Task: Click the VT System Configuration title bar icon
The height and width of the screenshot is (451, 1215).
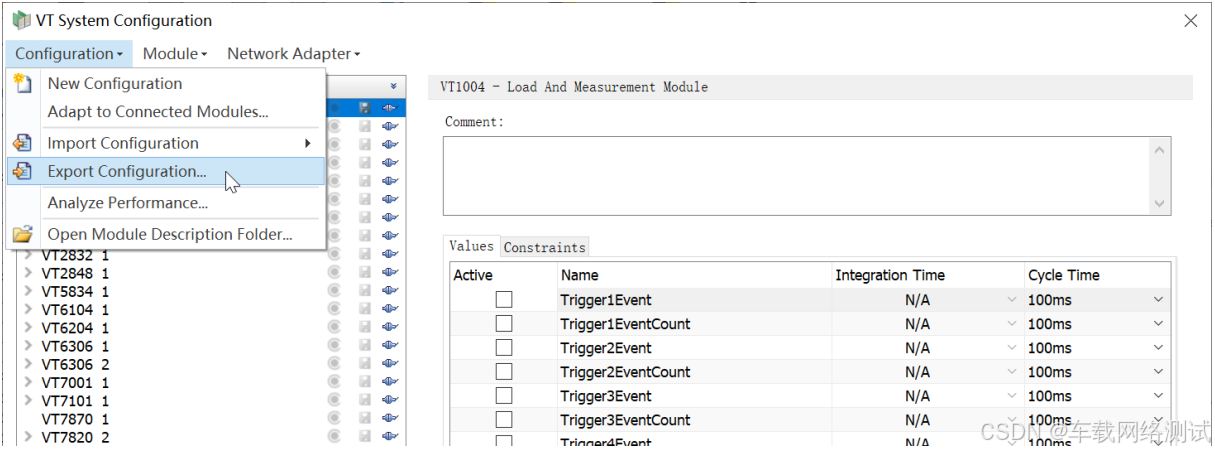Action: pyautogui.click(x=21, y=20)
